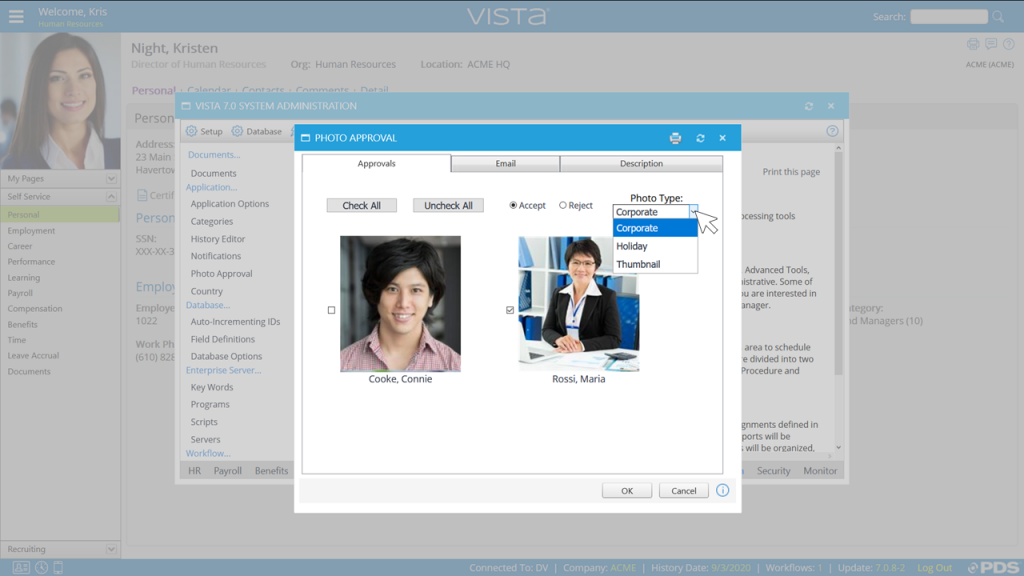Open the HR tab in System Administration

coord(195,471)
